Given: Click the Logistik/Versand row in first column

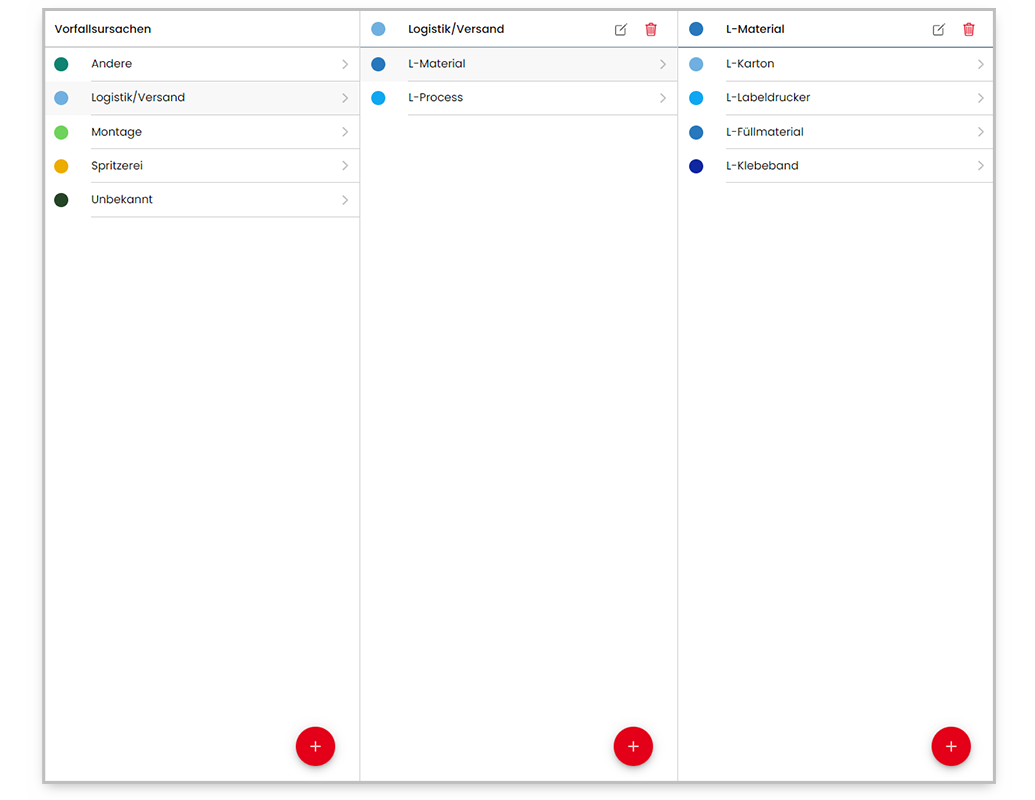Looking at the screenshot, I should point(138,98).
